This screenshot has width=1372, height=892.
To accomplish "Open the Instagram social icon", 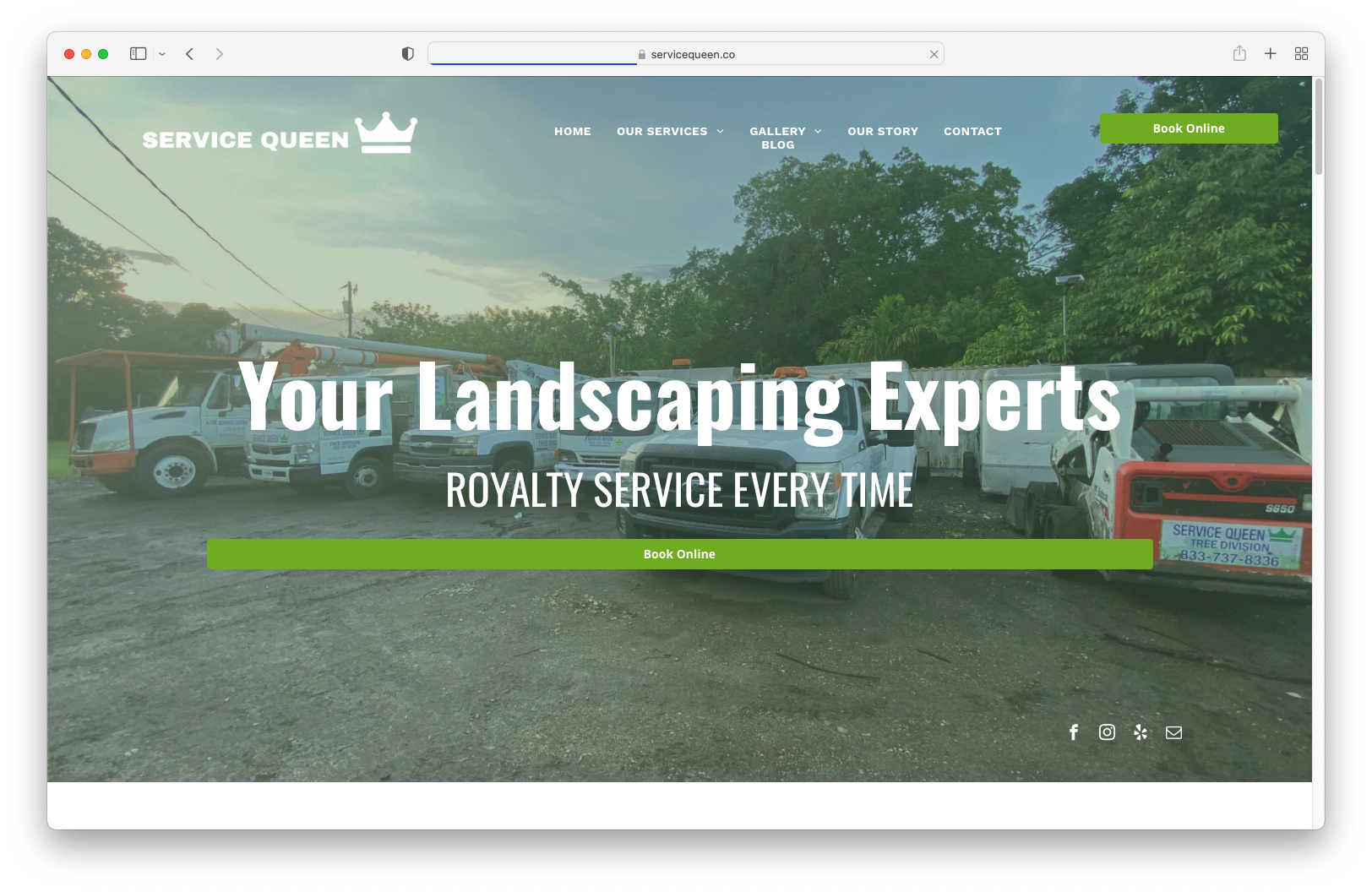I will [x=1107, y=732].
